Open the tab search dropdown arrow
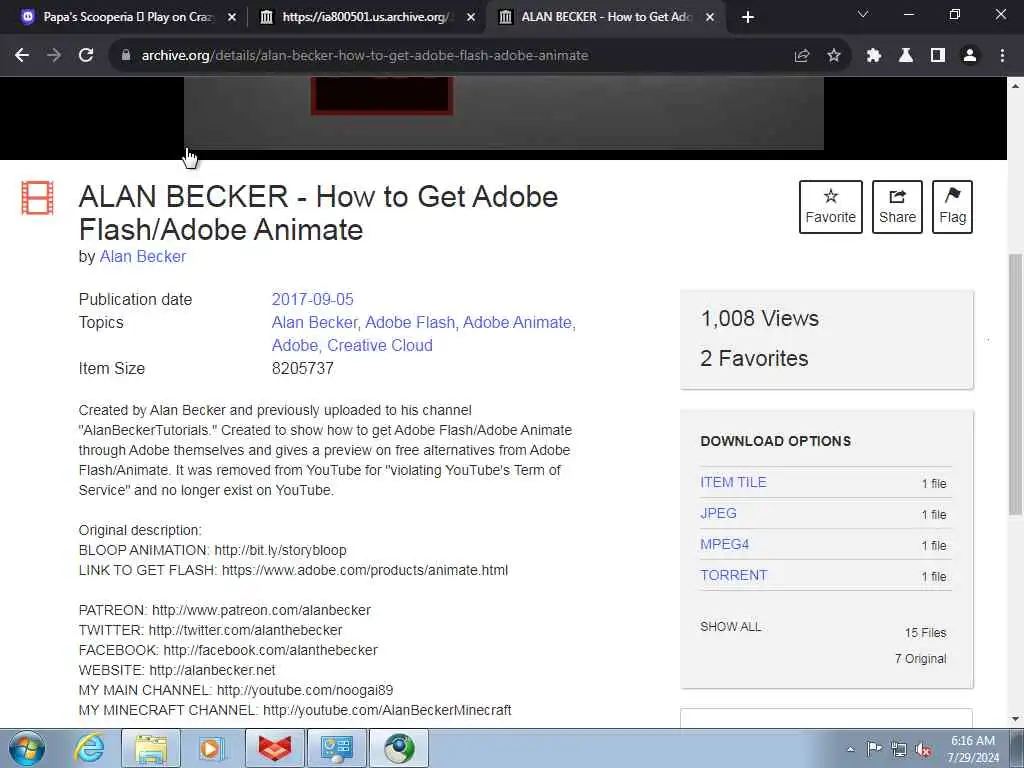Viewport: 1024px width, 768px height. [863, 14]
